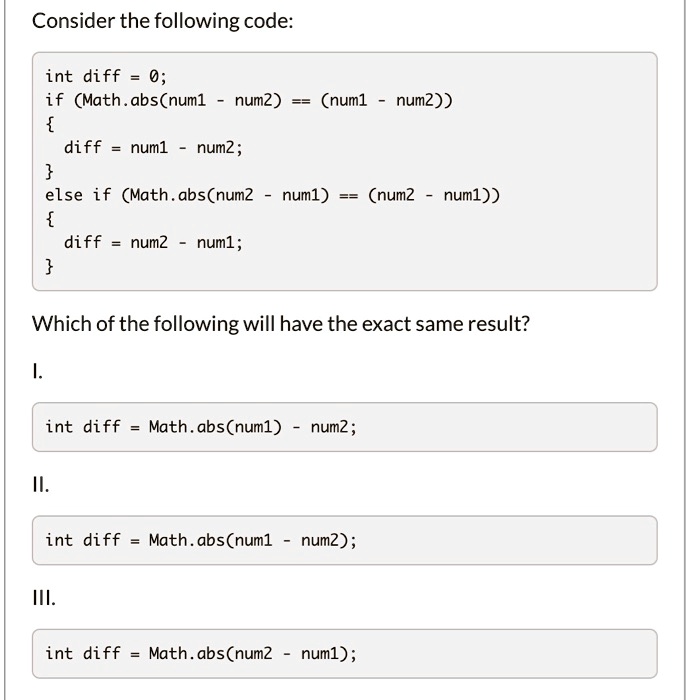Click the code box under option II
The width and height of the screenshot is (690, 700).
(344, 540)
